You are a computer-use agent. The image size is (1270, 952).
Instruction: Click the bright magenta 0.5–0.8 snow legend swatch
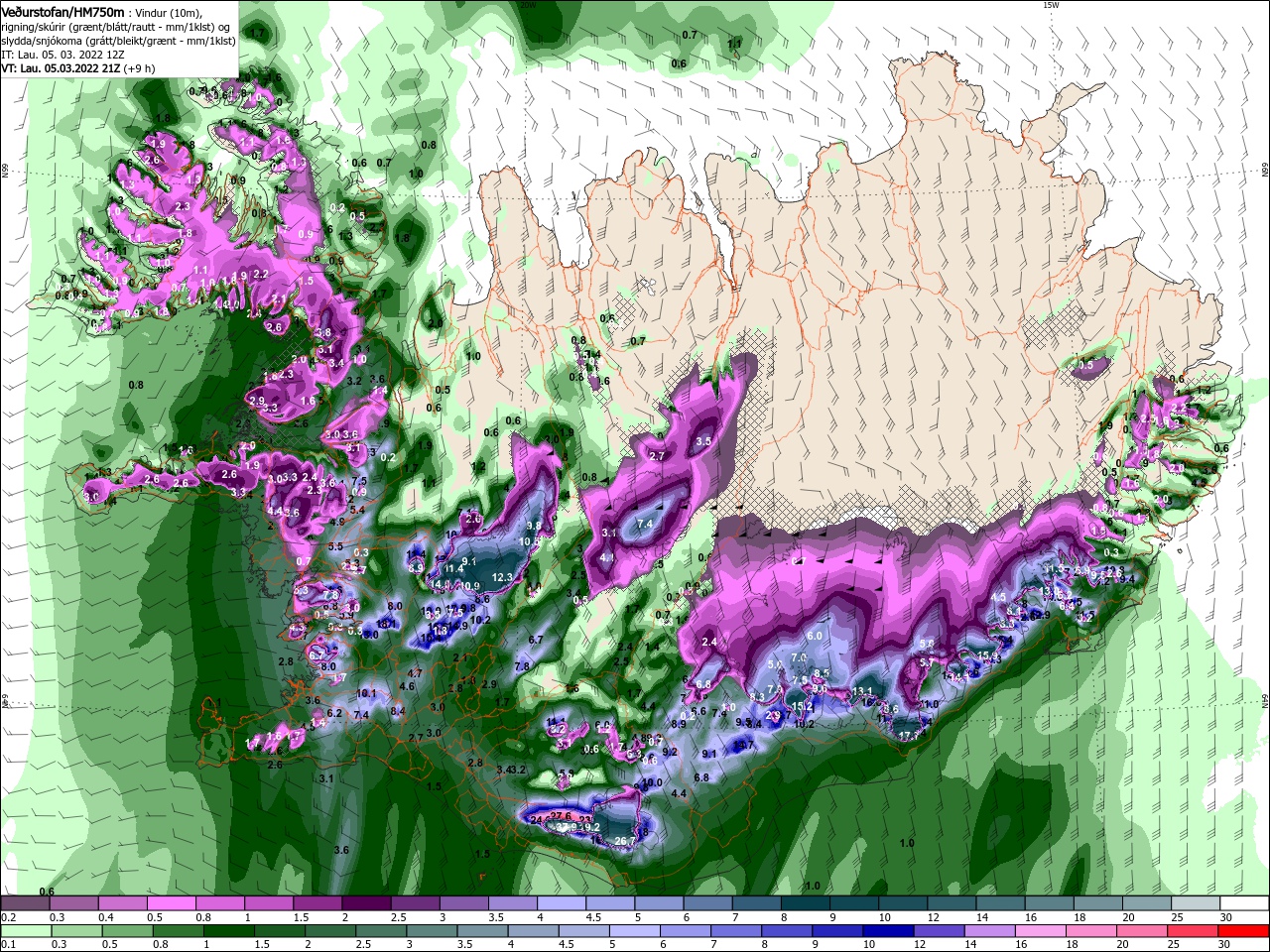point(171,903)
